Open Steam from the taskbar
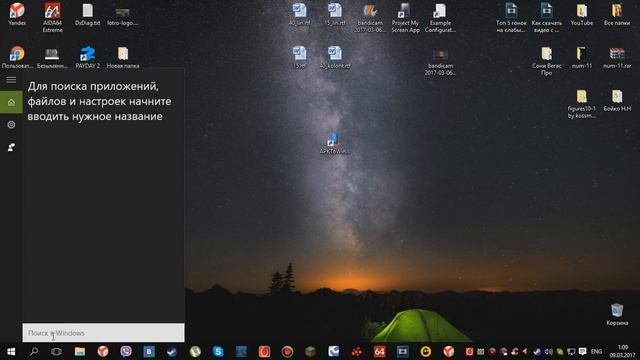 172,351
